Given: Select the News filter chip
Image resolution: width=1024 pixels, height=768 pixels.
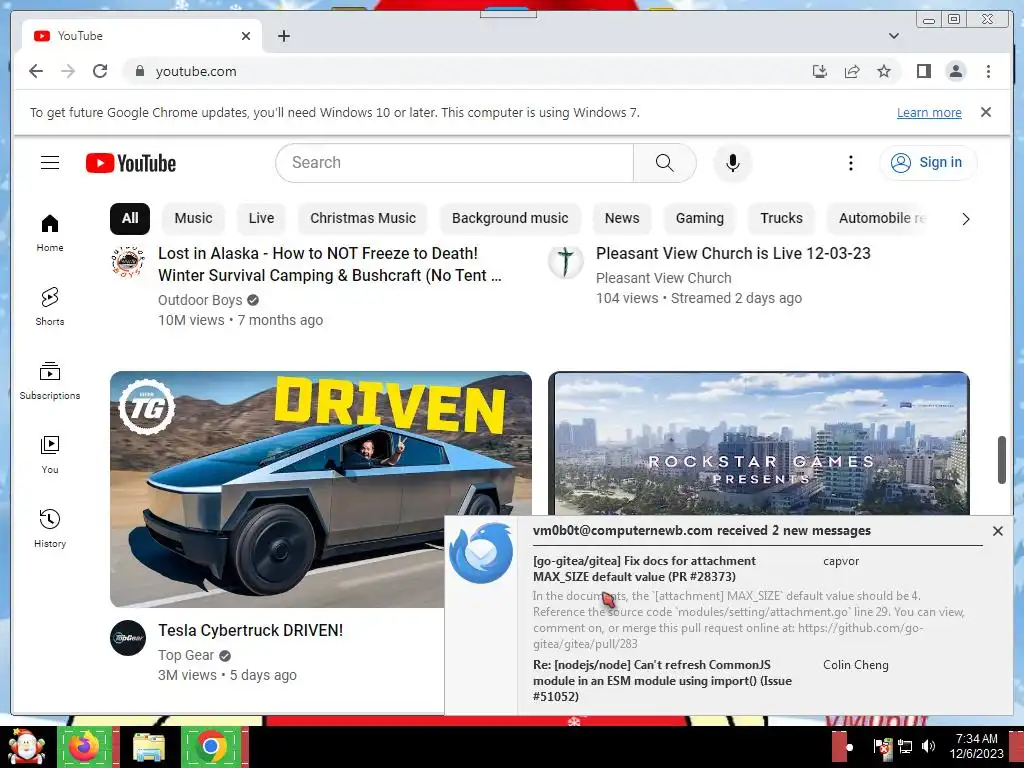Looking at the screenshot, I should pyautogui.click(x=622, y=218).
